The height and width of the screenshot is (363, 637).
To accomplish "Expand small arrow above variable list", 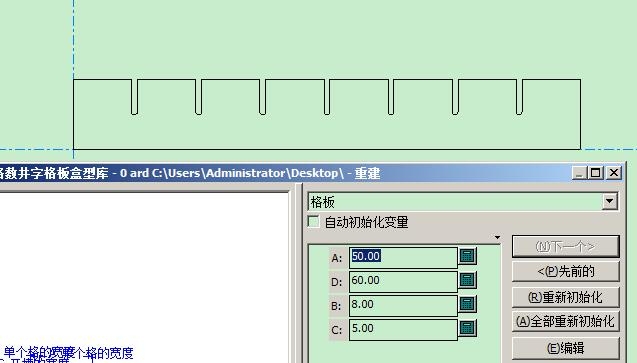I will tap(497, 237).
